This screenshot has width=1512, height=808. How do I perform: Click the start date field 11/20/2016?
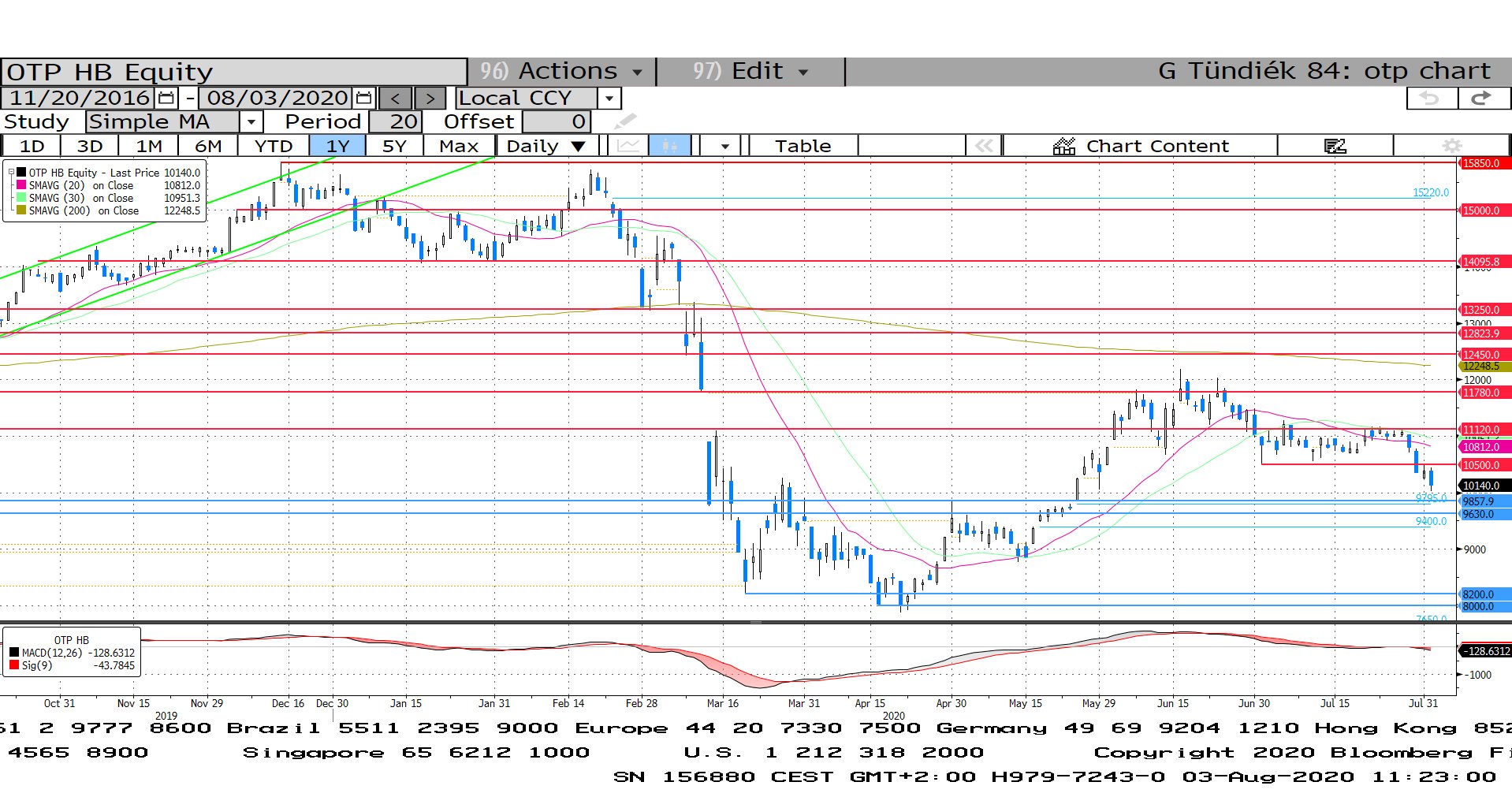(79, 99)
